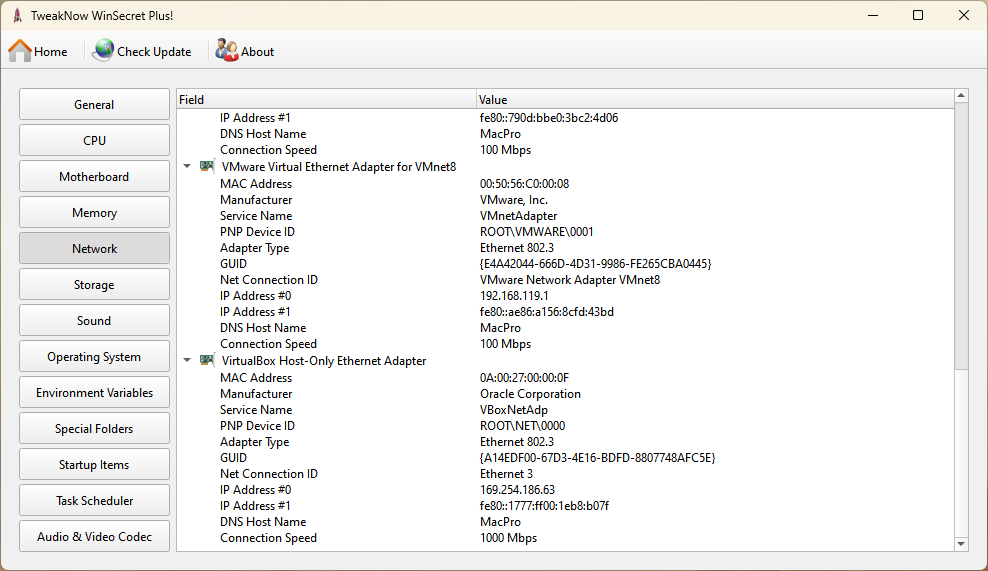Select the IP value 169.254.186.63
This screenshot has width=988, height=571.
tap(517, 490)
